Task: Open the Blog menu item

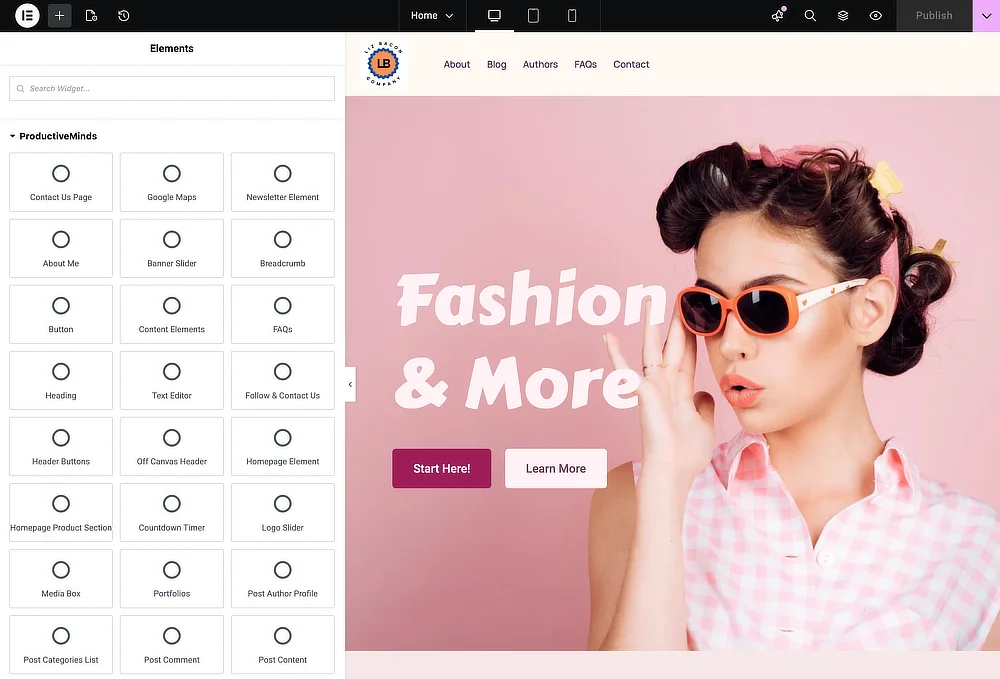Action: [496, 64]
